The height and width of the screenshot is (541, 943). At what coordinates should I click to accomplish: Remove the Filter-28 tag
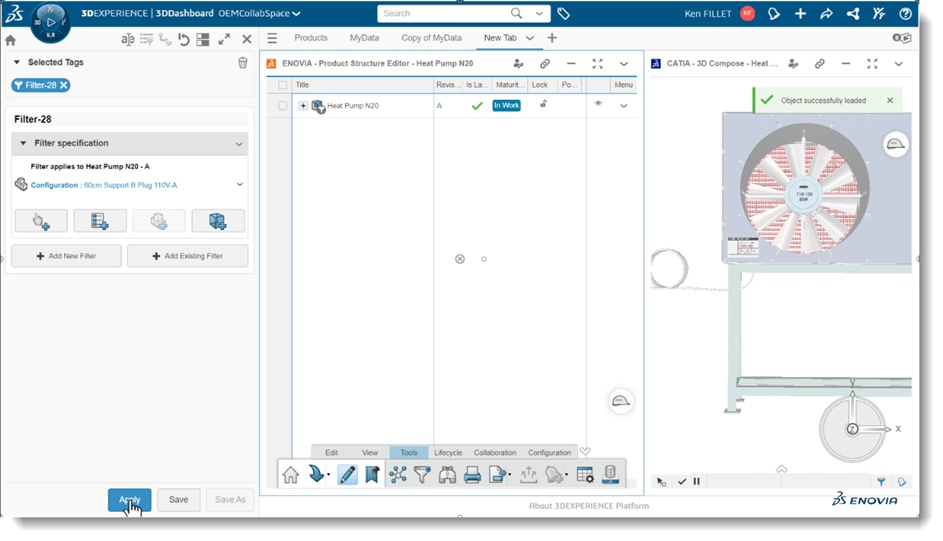[64, 85]
